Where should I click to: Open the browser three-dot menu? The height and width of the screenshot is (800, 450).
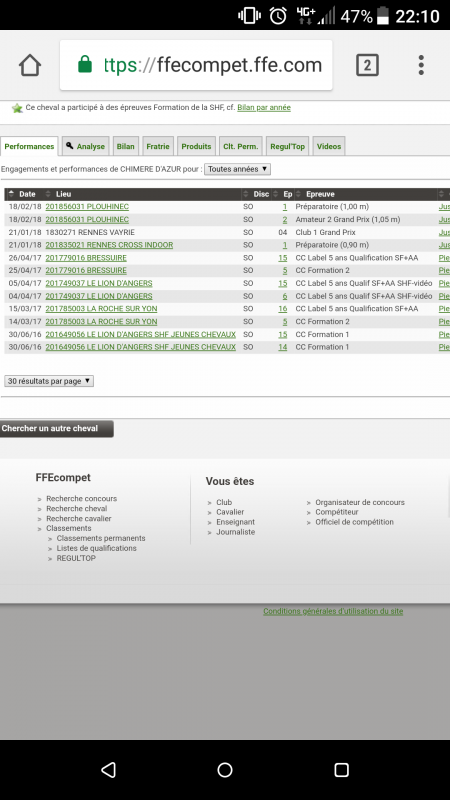[x=421, y=65]
